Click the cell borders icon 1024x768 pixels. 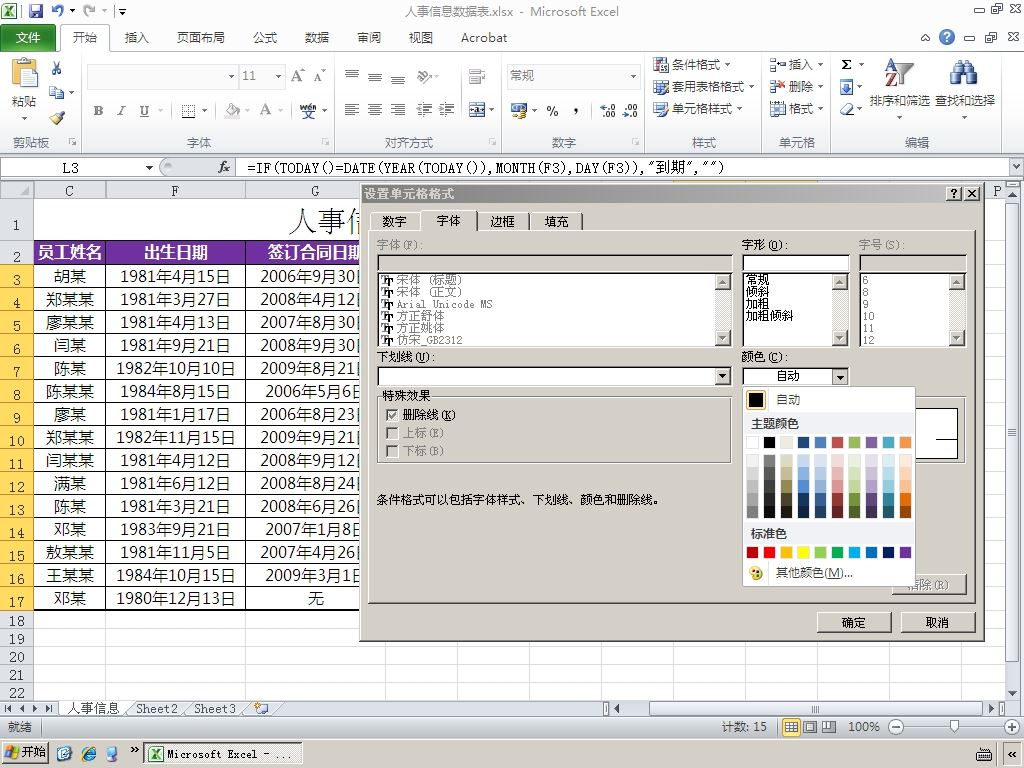[188, 110]
